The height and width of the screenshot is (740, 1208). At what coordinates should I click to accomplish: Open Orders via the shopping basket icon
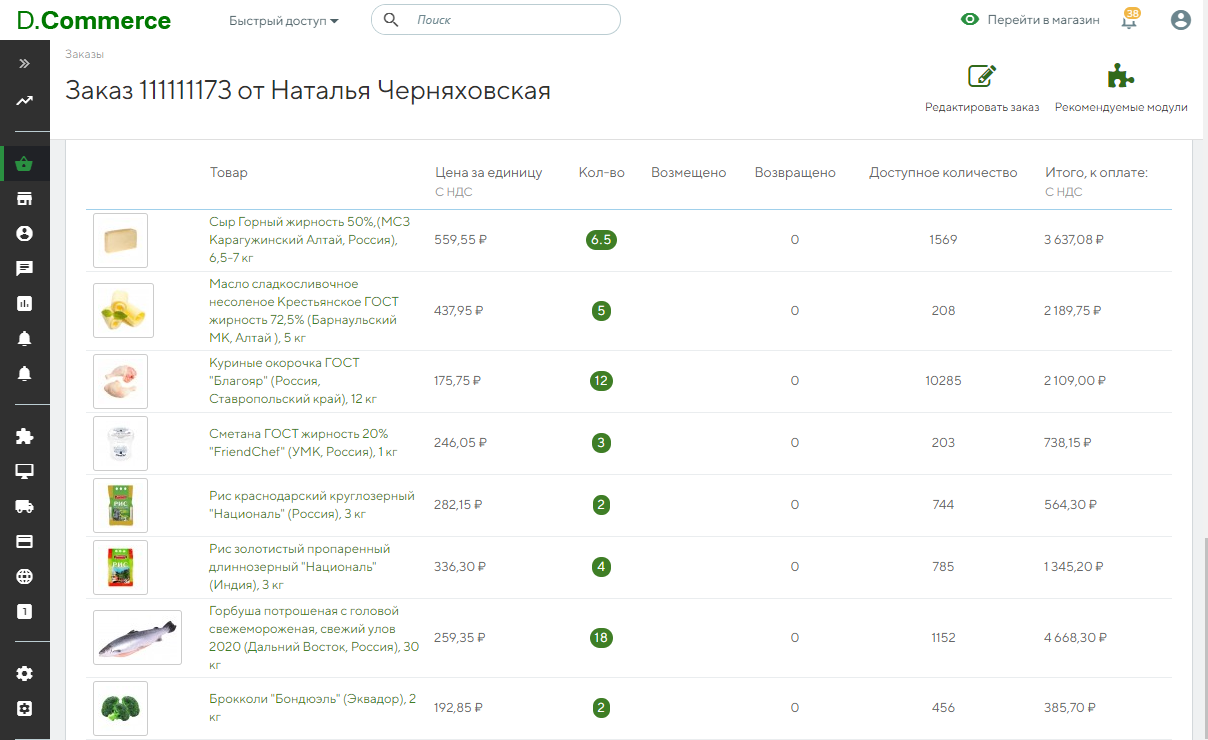coord(25,165)
